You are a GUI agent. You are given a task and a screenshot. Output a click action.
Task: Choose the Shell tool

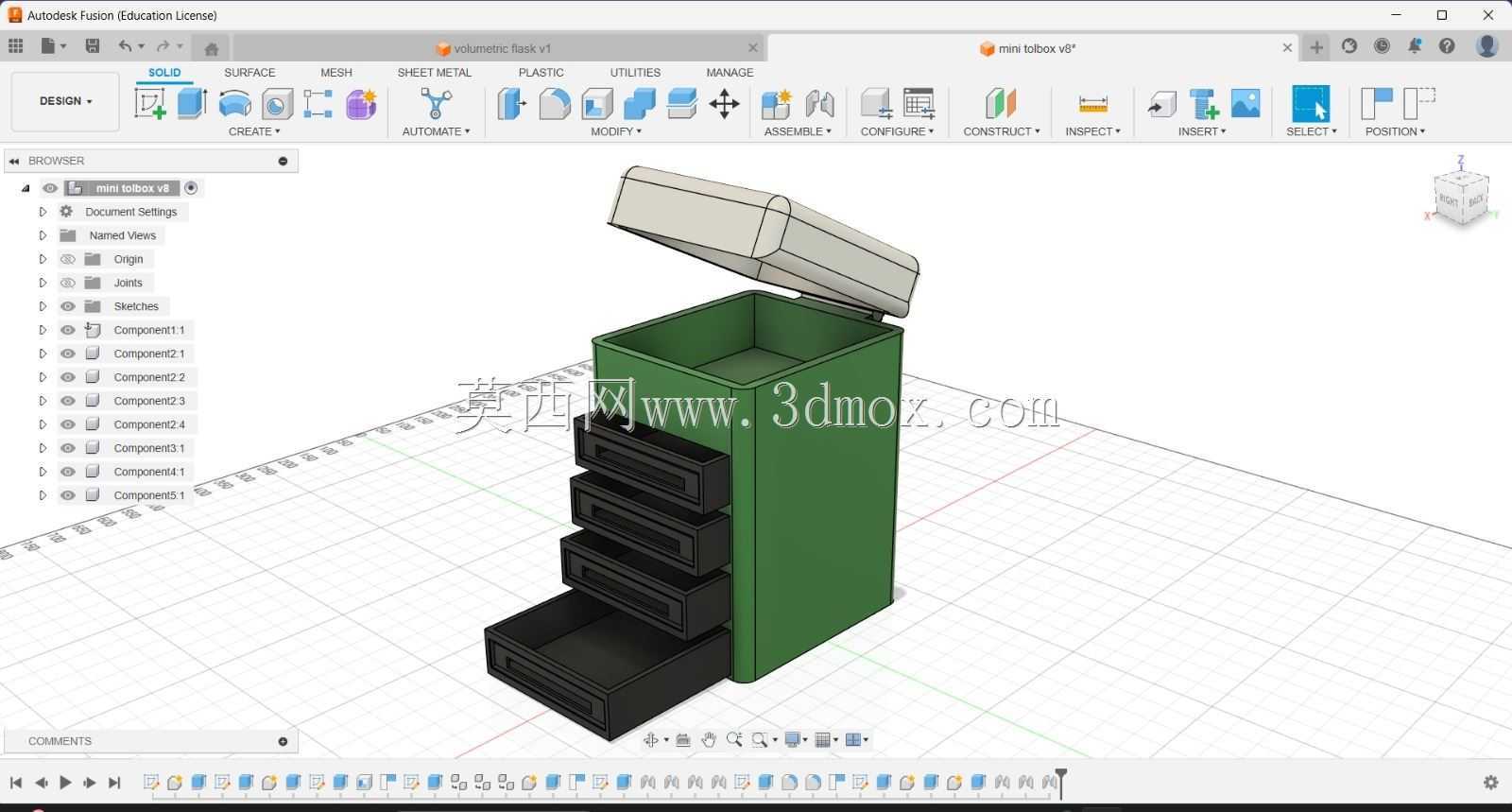597,103
